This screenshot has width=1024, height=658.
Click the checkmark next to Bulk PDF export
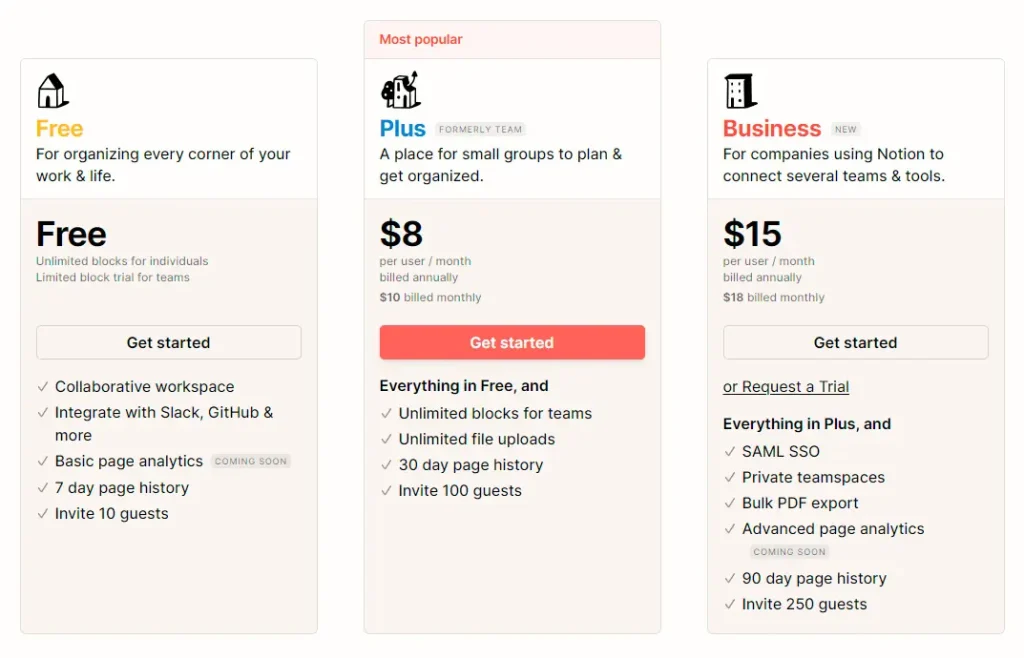point(730,503)
